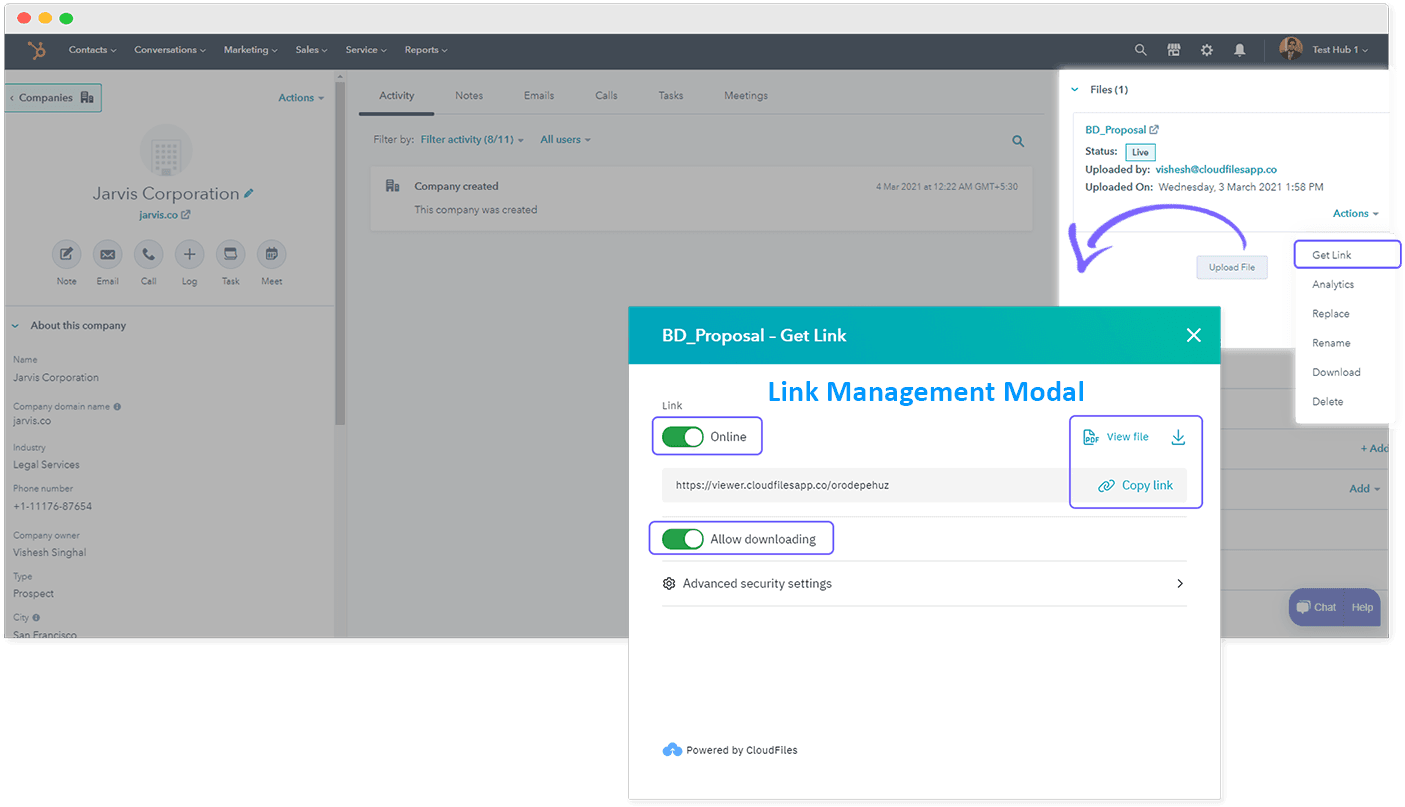
Task: Click the Help widget button
Action: [x=1363, y=607]
